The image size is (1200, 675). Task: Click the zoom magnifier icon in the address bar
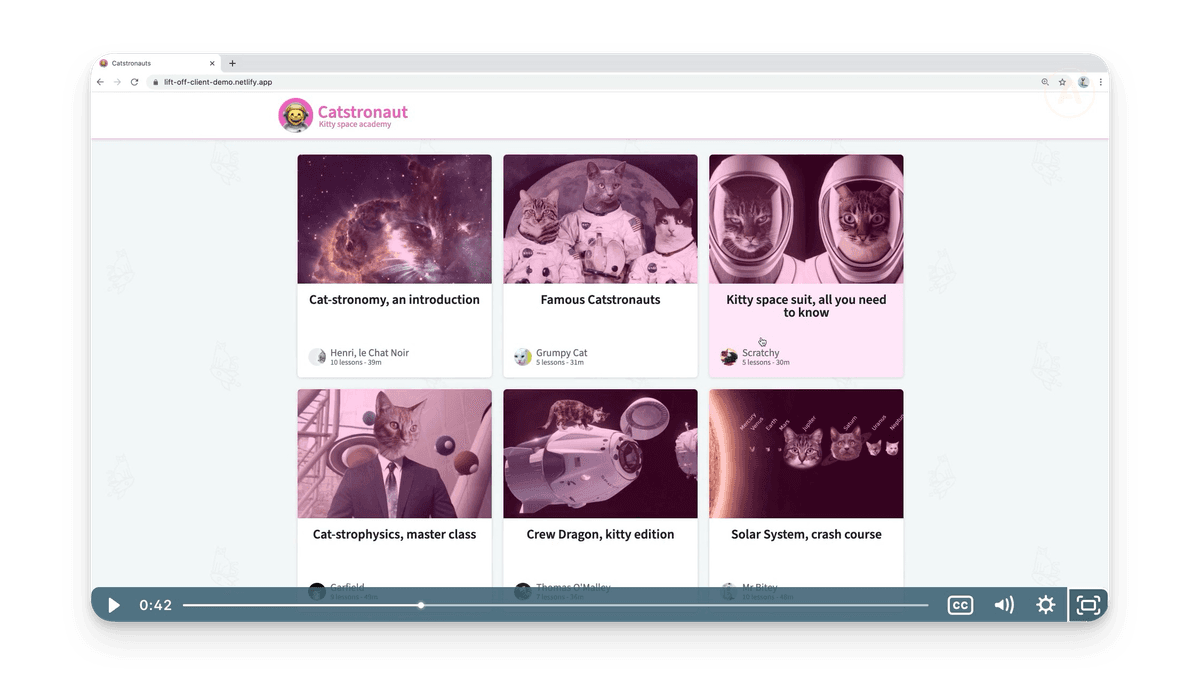pos(1045,82)
